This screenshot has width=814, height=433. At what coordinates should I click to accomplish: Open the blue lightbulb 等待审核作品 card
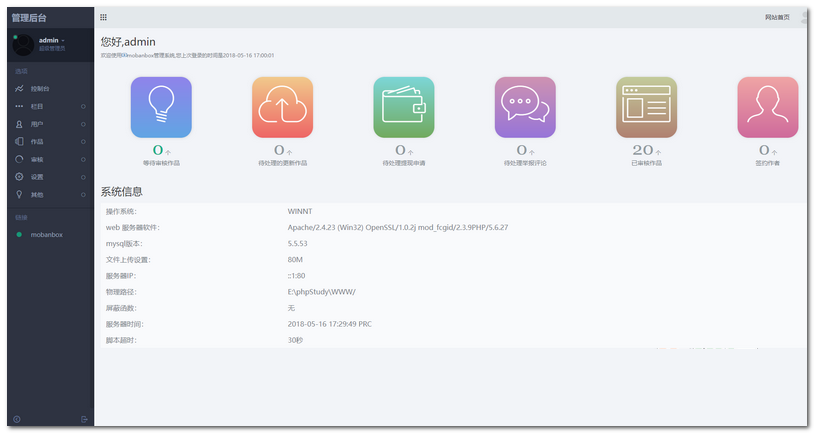(161, 107)
